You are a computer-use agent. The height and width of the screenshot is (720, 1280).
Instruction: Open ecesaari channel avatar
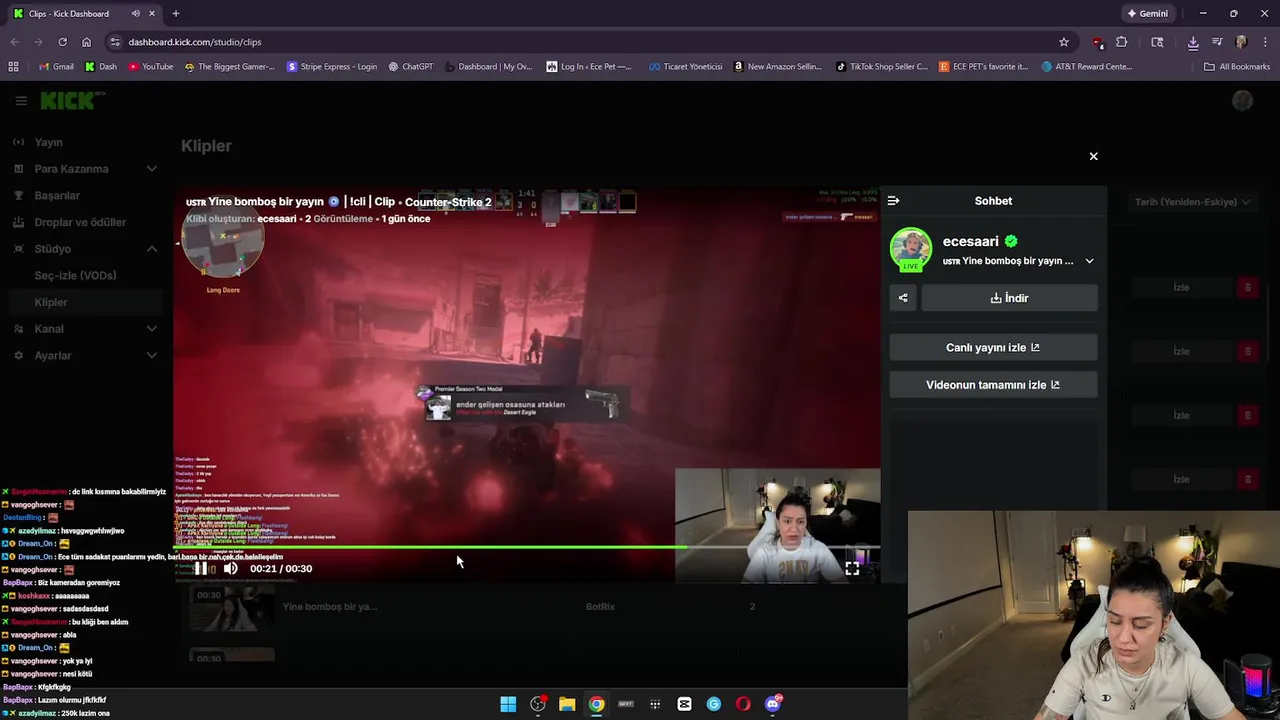tap(910, 250)
